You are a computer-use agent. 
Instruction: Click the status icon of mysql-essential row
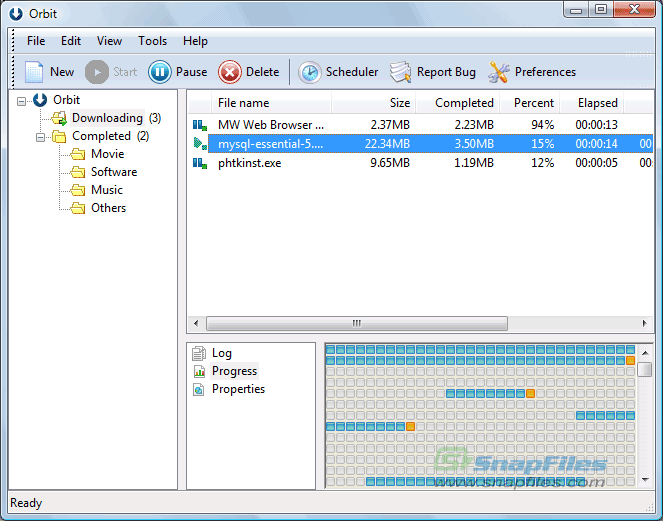pyautogui.click(x=200, y=144)
